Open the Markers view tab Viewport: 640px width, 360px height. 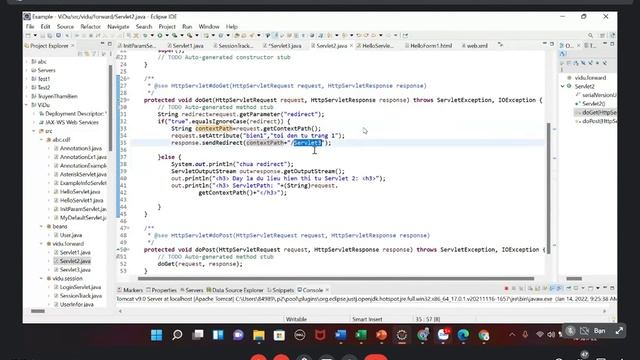point(130,290)
